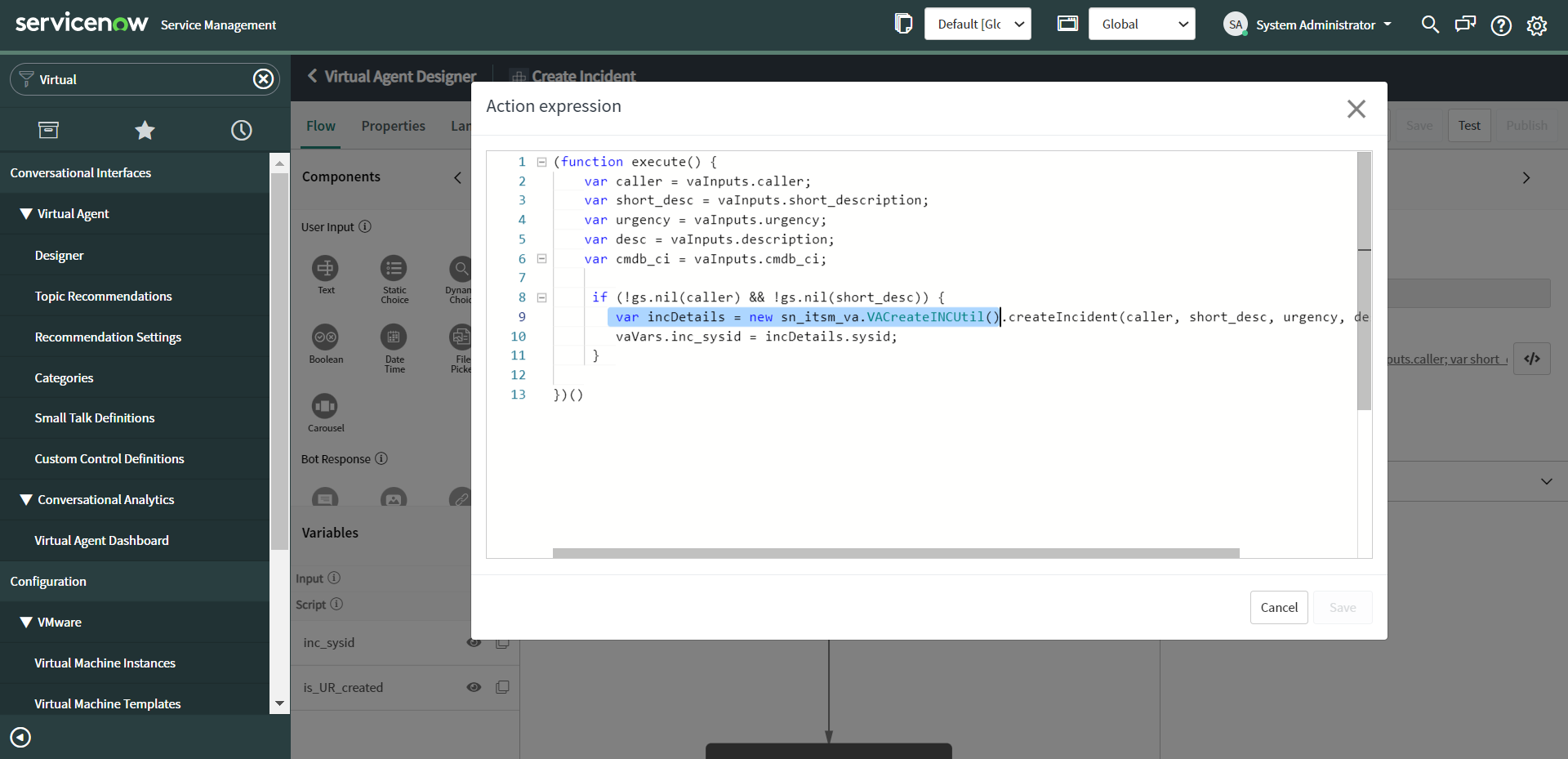Viewport: 1568px width, 759px height.
Task: Collapse the VMware navigation section
Action: click(x=26, y=622)
